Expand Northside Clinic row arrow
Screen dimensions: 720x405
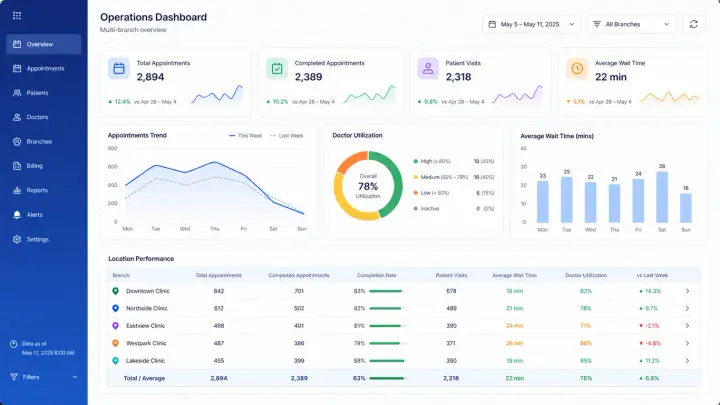pyautogui.click(x=687, y=309)
